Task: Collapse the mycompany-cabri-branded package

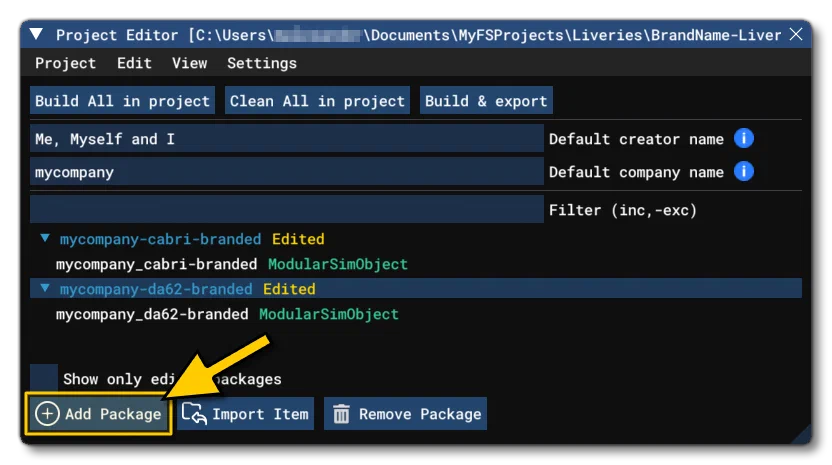Action: (x=45, y=238)
